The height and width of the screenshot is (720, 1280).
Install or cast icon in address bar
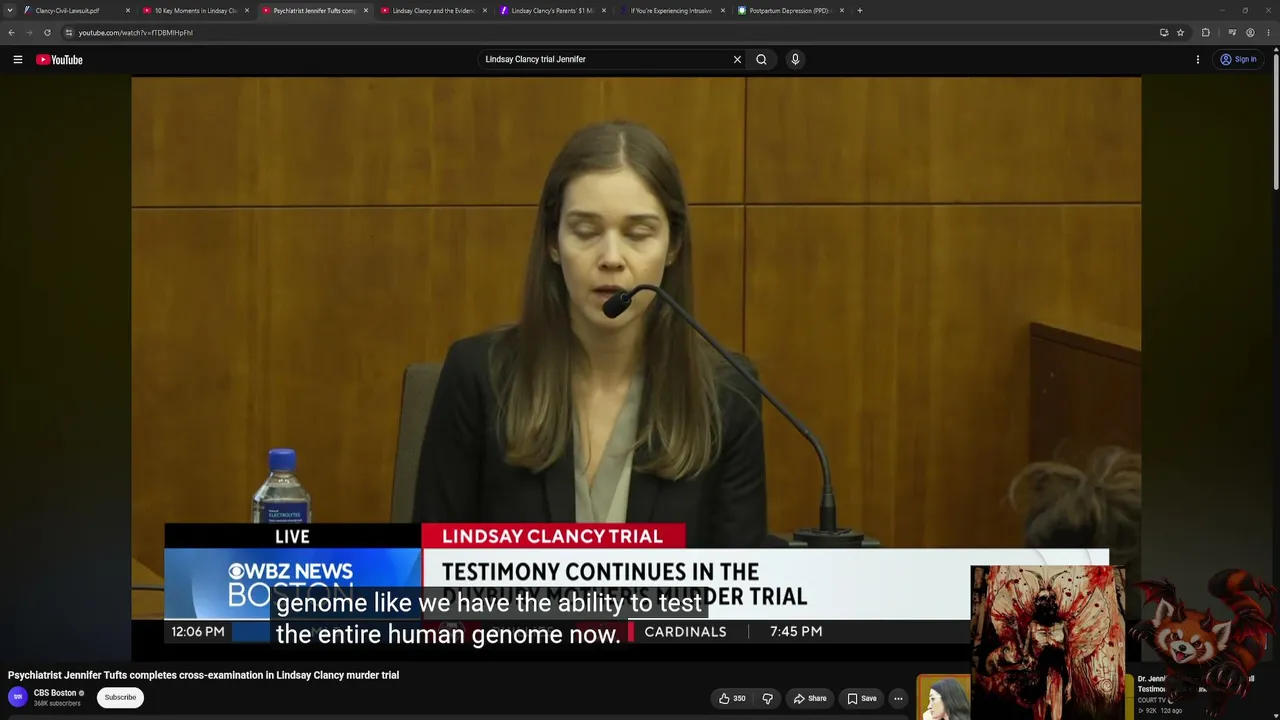pos(1164,33)
